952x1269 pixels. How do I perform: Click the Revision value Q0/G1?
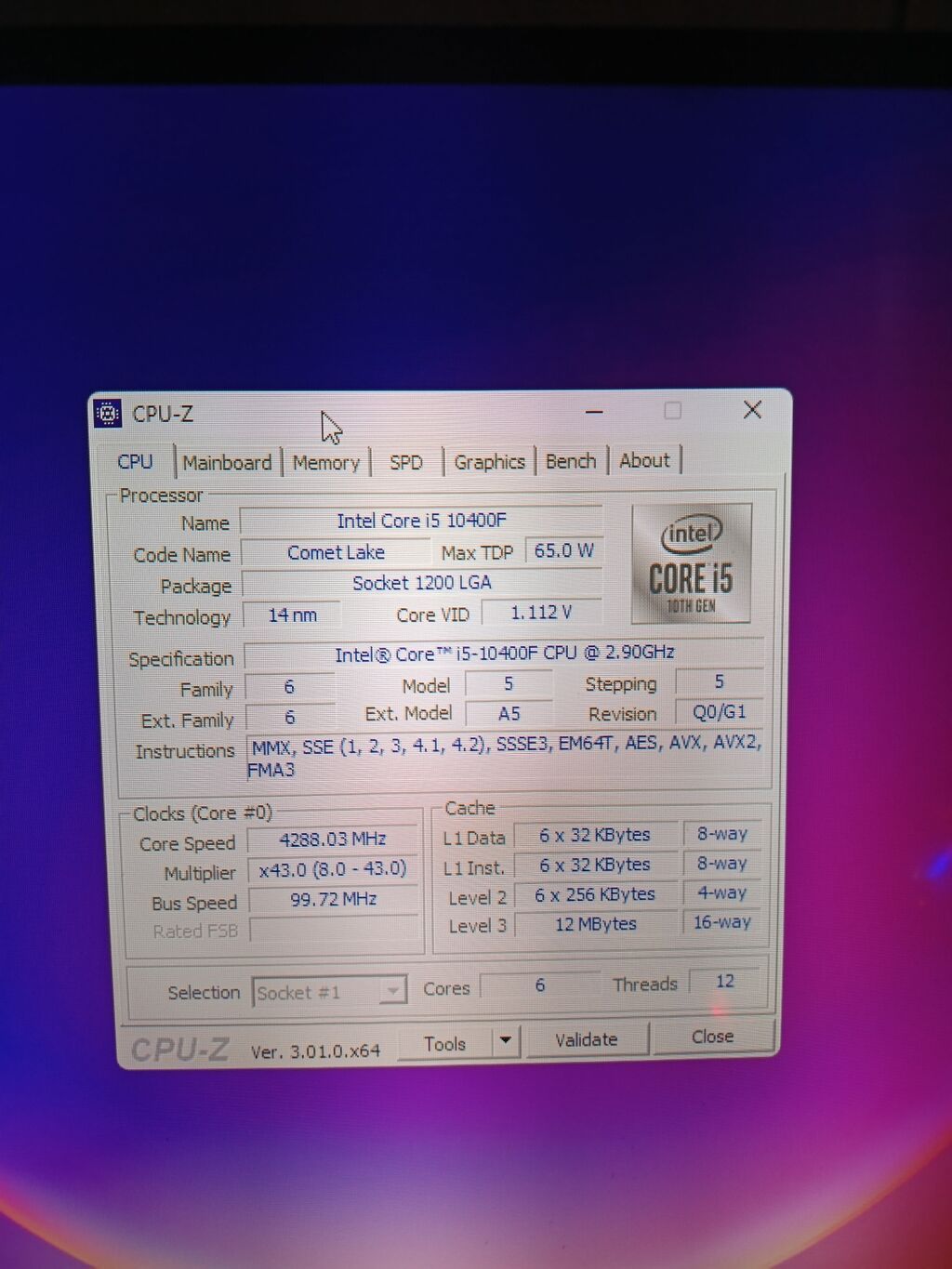720,712
